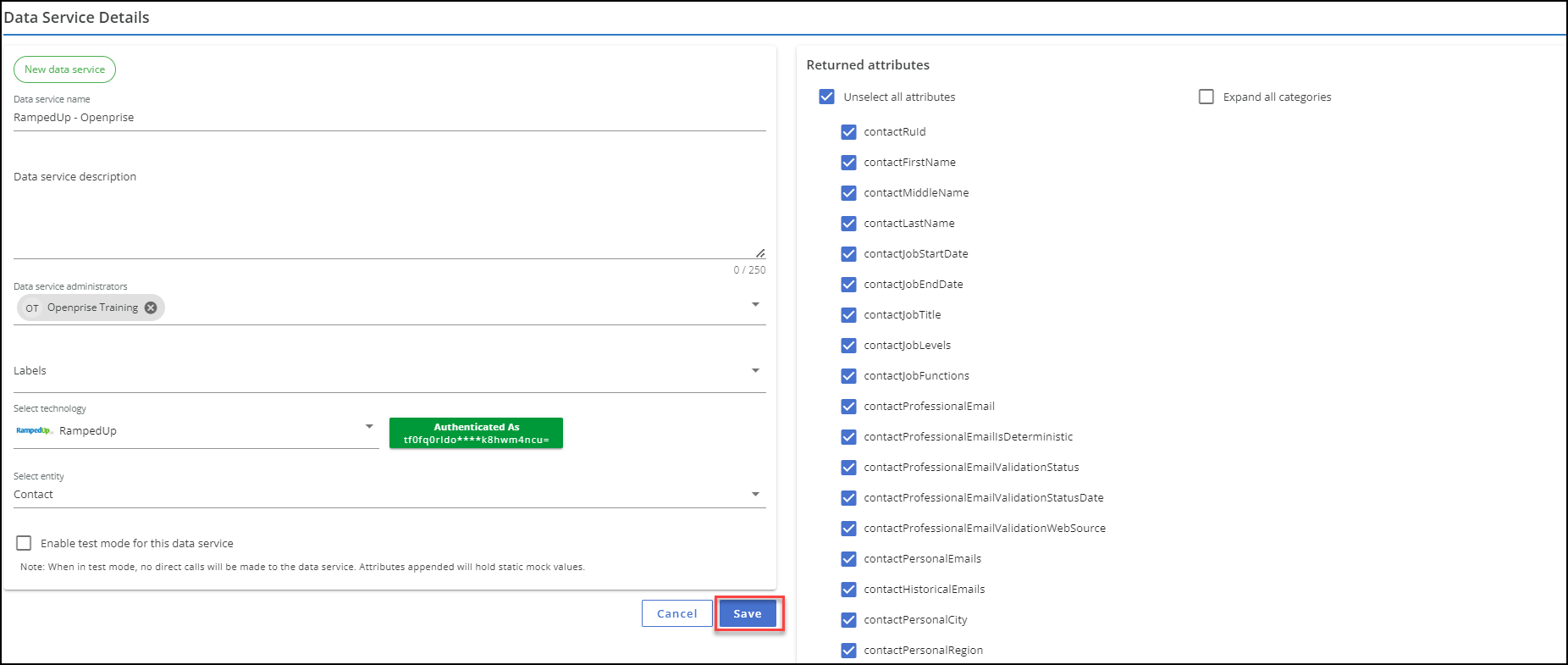Screen dimensions: 1568x665
Task: Click the Cancel button
Action: (676, 613)
